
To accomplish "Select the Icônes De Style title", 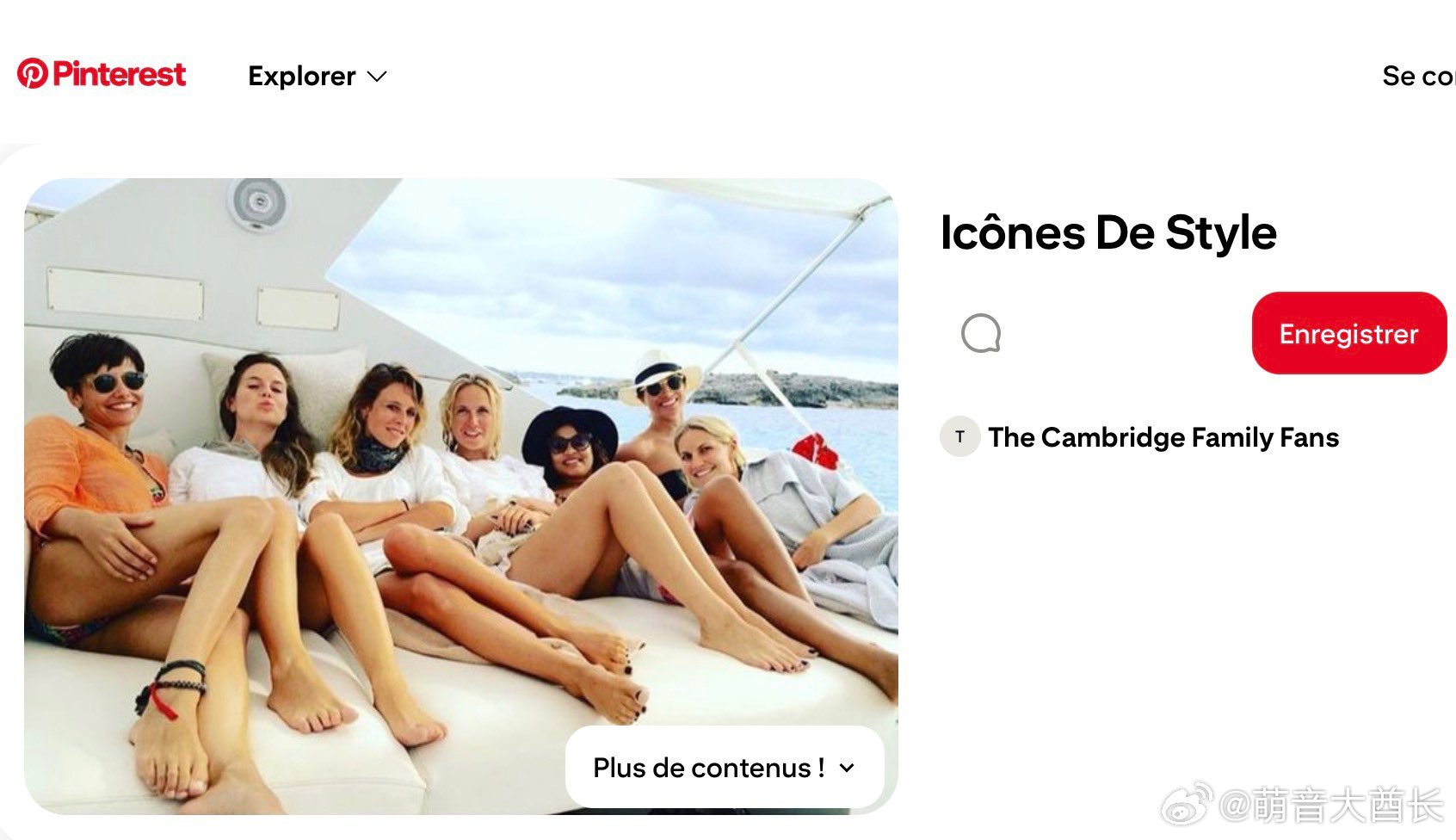I will [x=1108, y=232].
